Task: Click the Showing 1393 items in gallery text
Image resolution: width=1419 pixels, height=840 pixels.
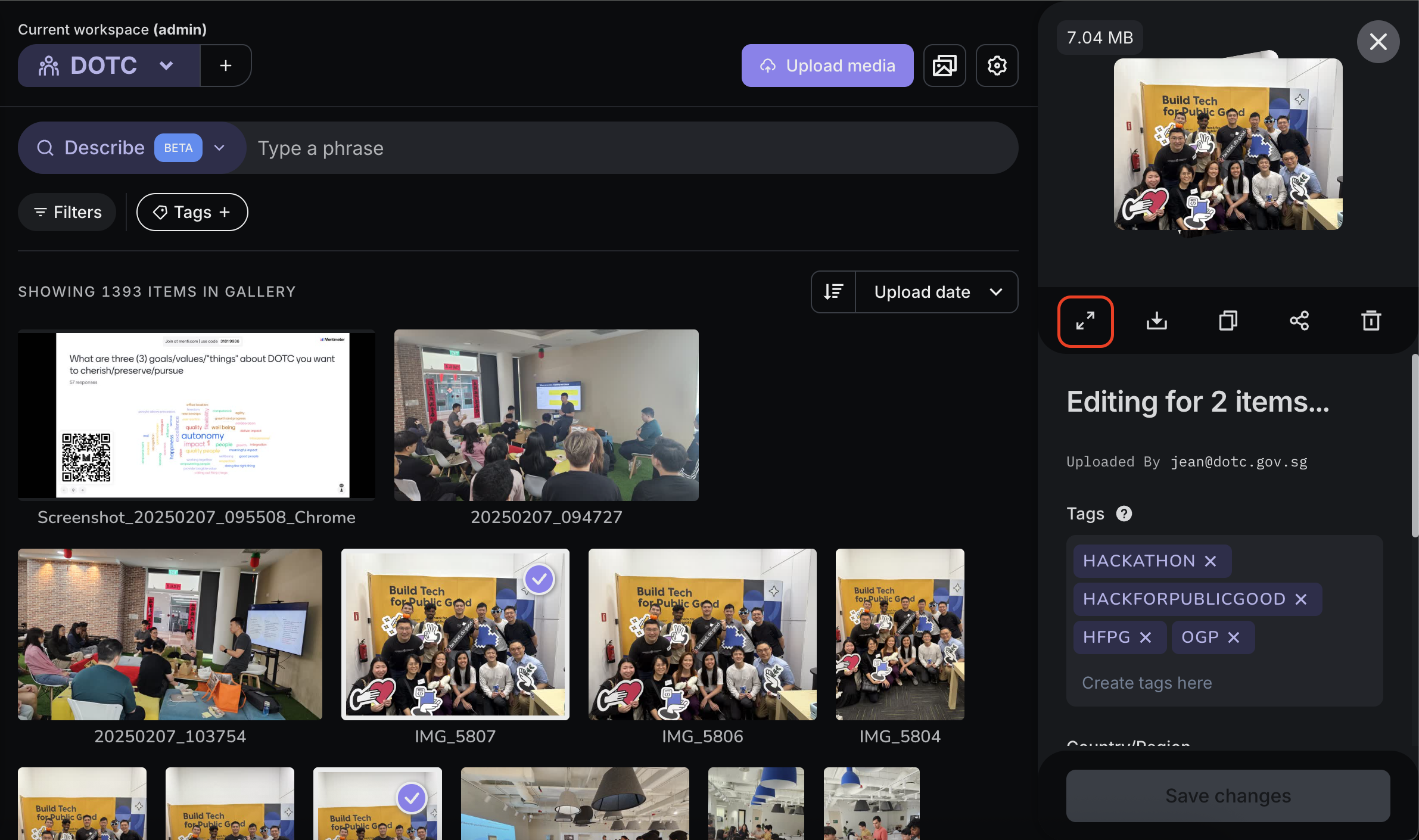Action: [157, 291]
